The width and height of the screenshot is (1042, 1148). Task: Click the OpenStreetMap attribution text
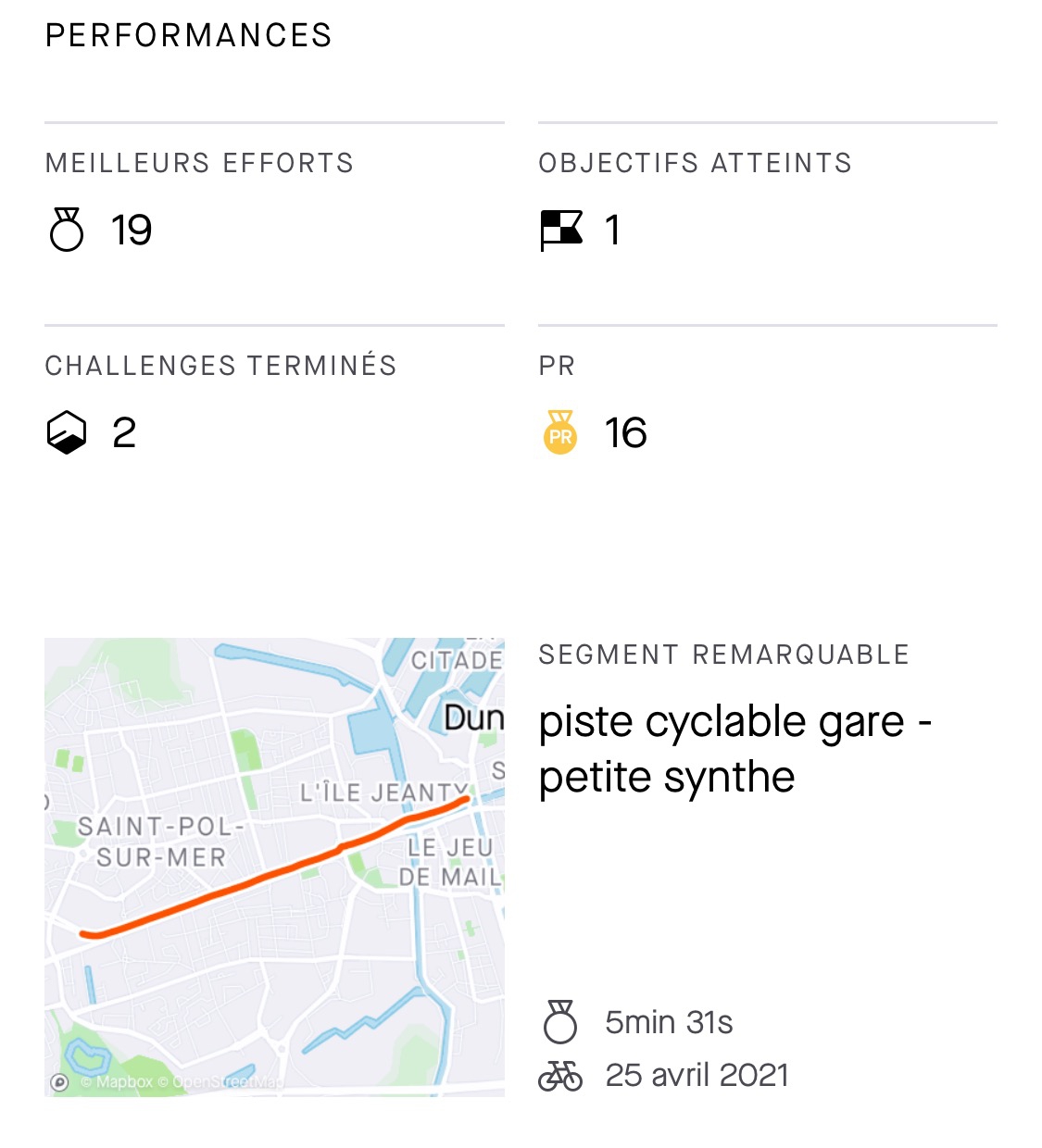pyautogui.click(x=227, y=1082)
